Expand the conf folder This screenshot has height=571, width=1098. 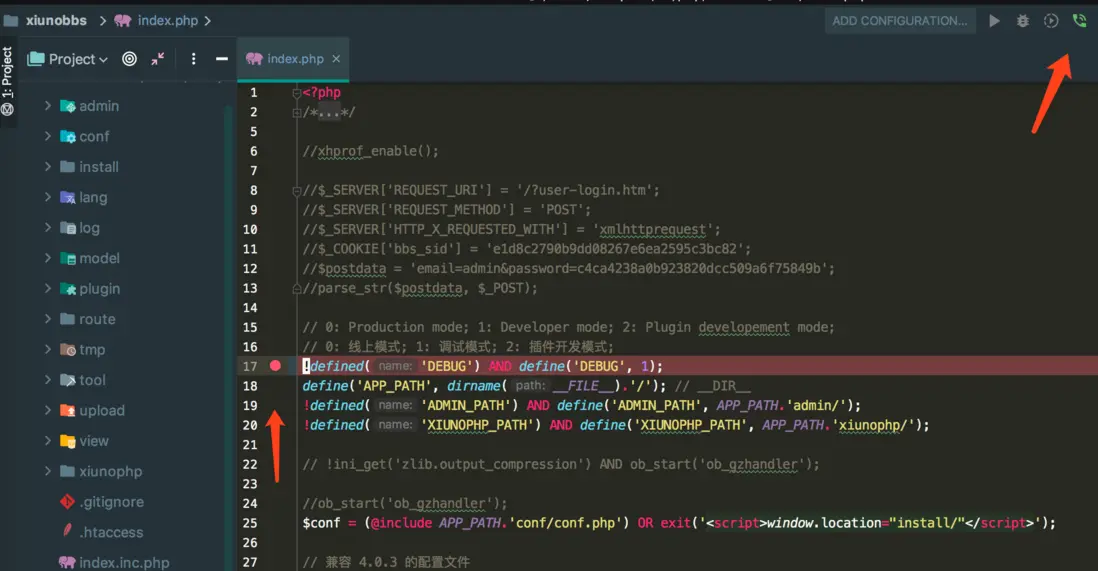[x=48, y=136]
